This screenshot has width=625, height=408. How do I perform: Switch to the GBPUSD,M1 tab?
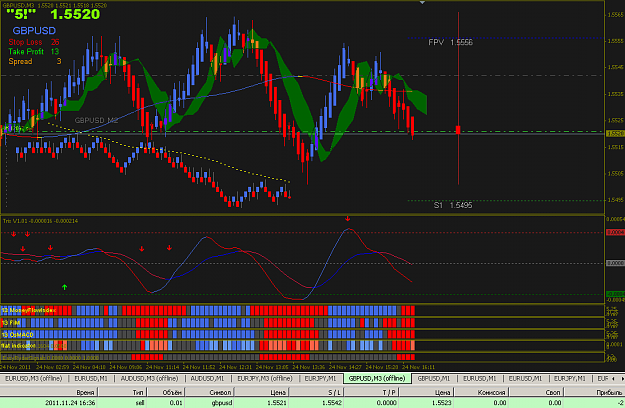tap(434, 378)
